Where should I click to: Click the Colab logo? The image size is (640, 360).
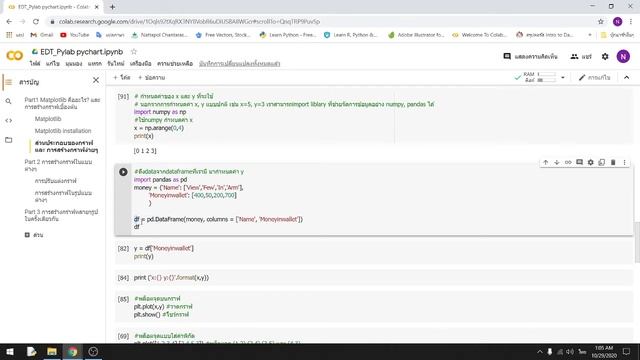tap(15, 56)
